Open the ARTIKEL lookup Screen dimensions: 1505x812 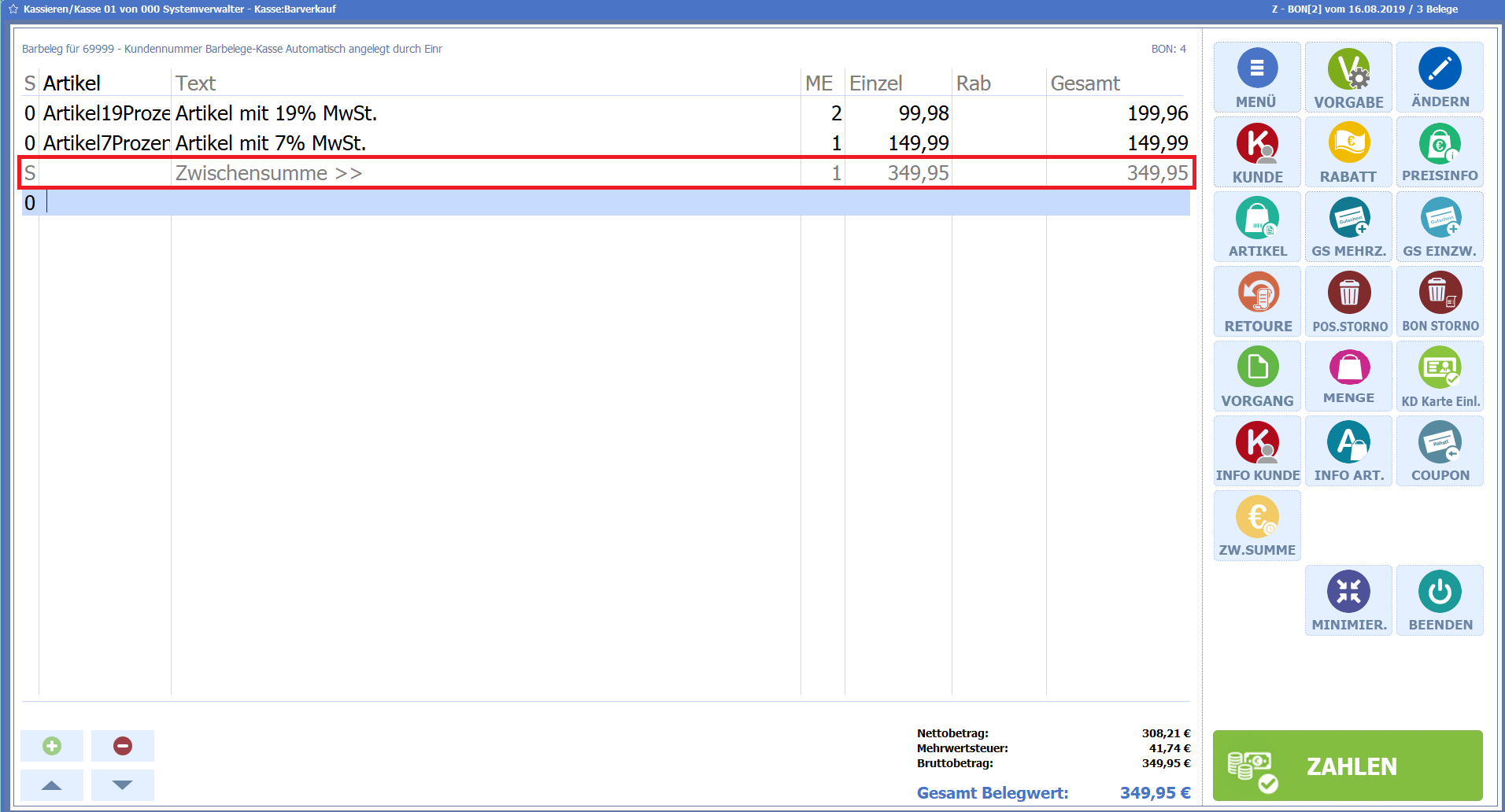[x=1257, y=227]
